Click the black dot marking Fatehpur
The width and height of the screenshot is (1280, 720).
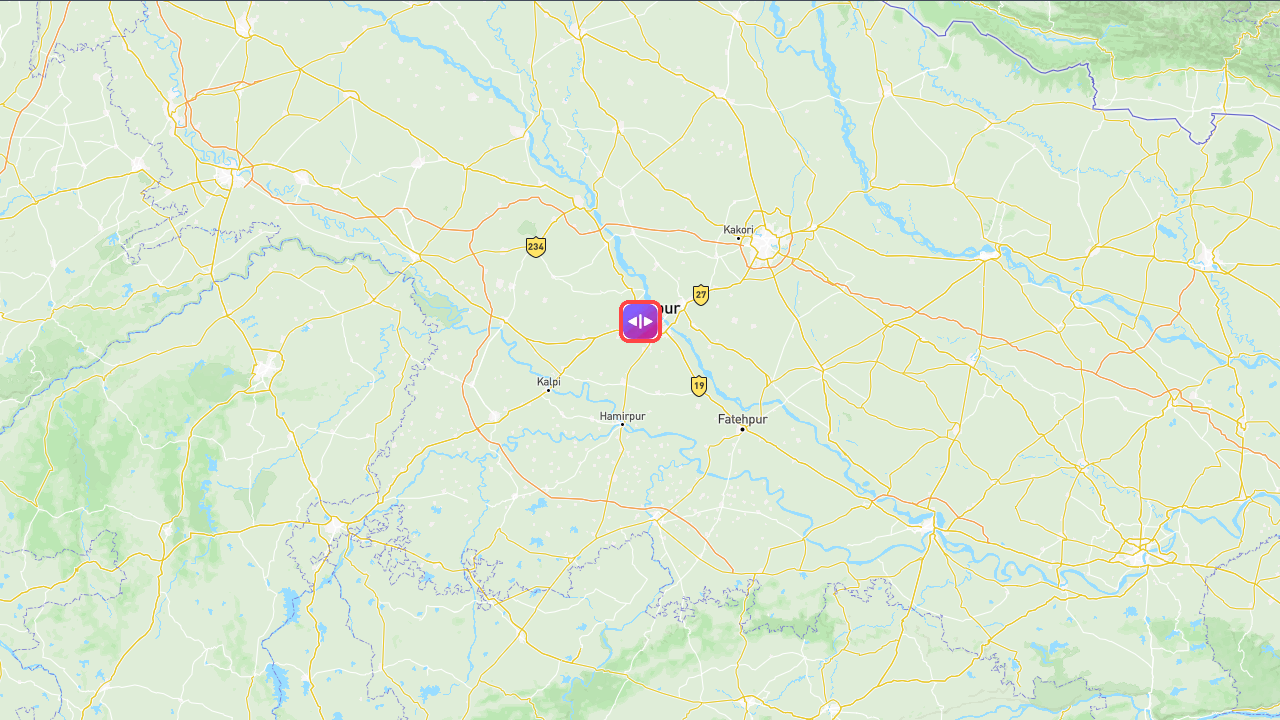(742, 430)
